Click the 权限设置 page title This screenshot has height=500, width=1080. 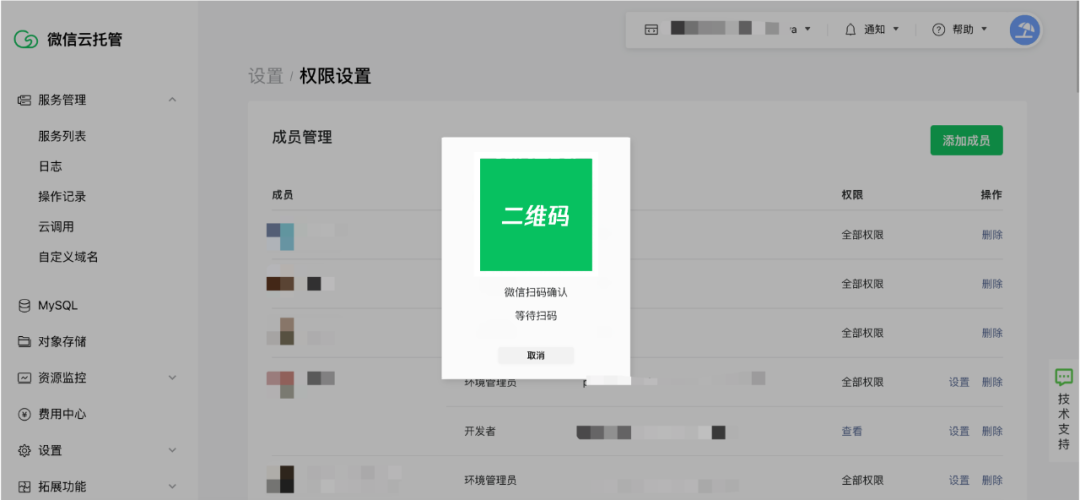pyautogui.click(x=335, y=76)
